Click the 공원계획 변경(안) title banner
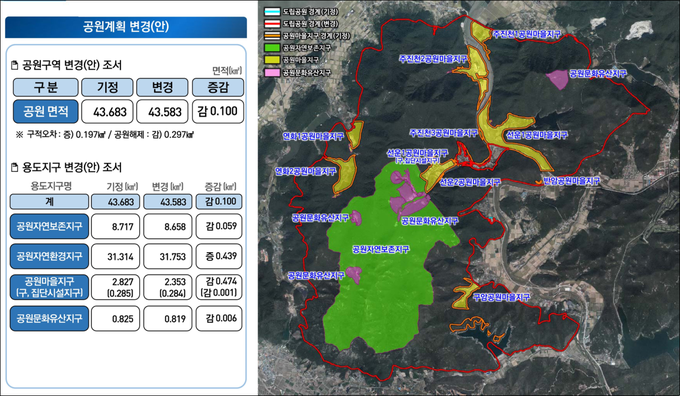 [x=126, y=27]
